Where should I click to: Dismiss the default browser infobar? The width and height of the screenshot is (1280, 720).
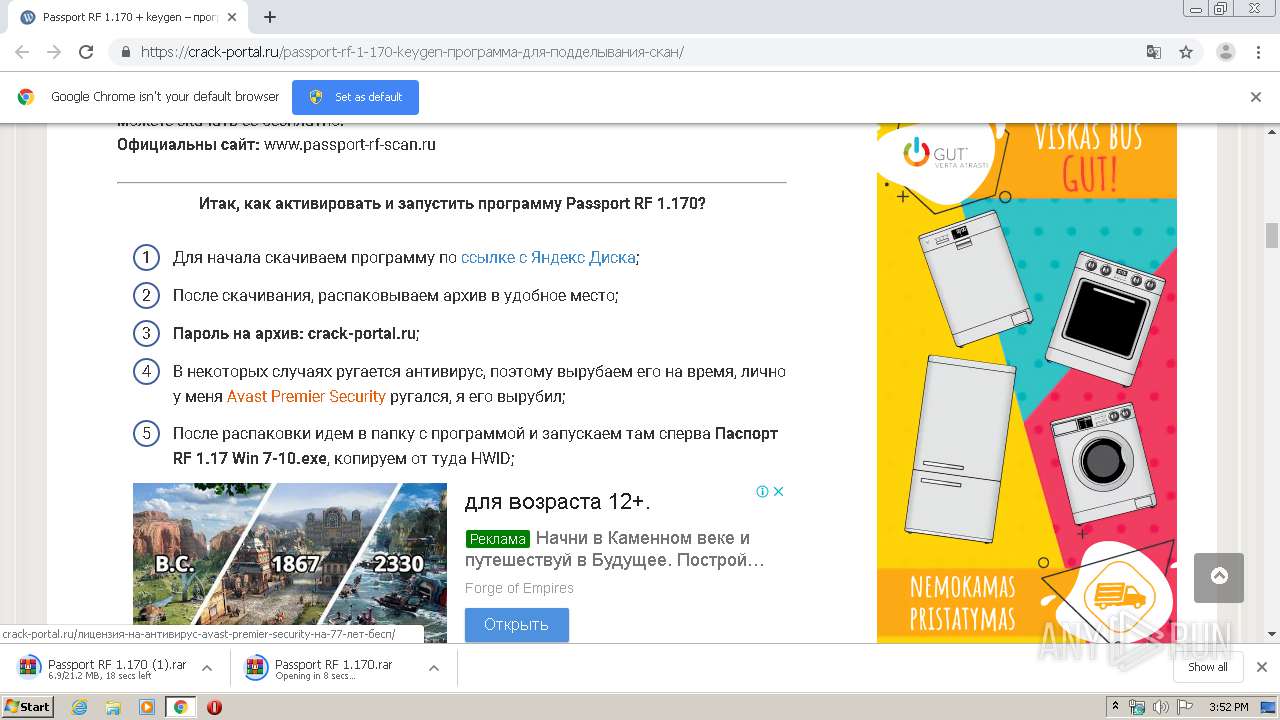click(1256, 97)
